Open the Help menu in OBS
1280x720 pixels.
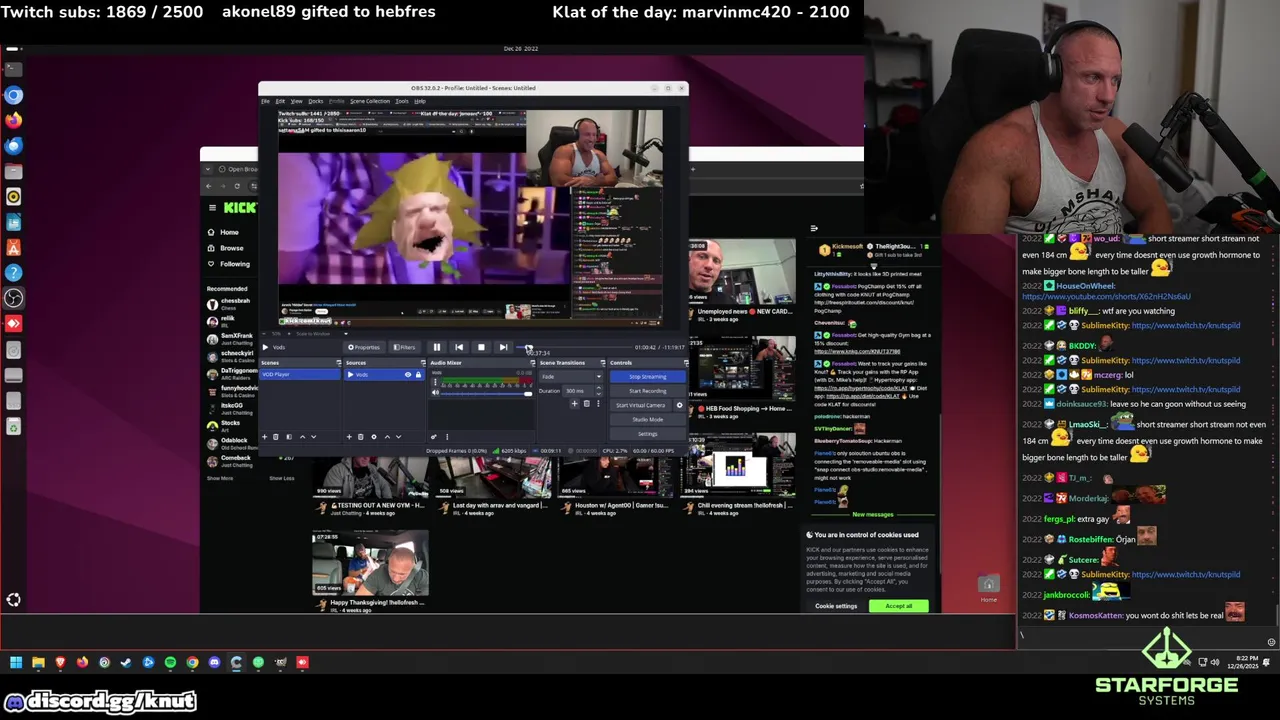[x=420, y=101]
